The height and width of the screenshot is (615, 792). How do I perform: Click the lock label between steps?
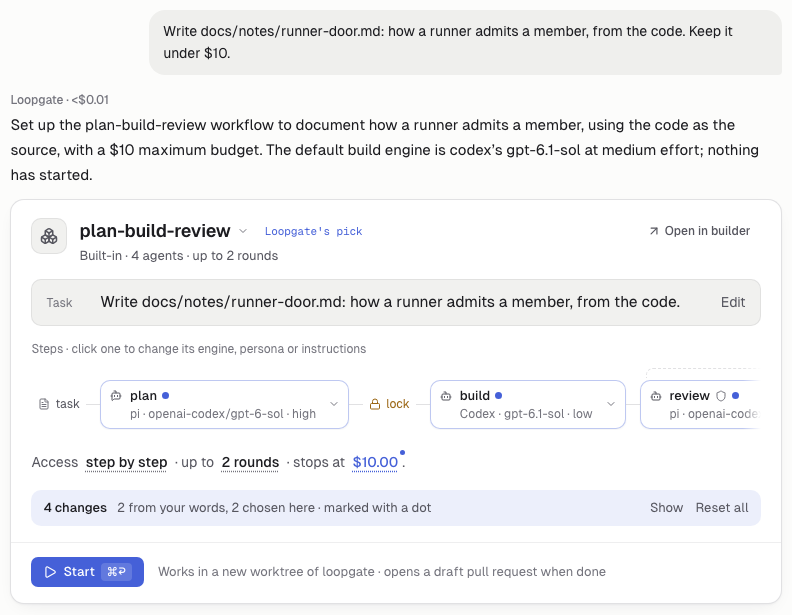click(x=398, y=404)
